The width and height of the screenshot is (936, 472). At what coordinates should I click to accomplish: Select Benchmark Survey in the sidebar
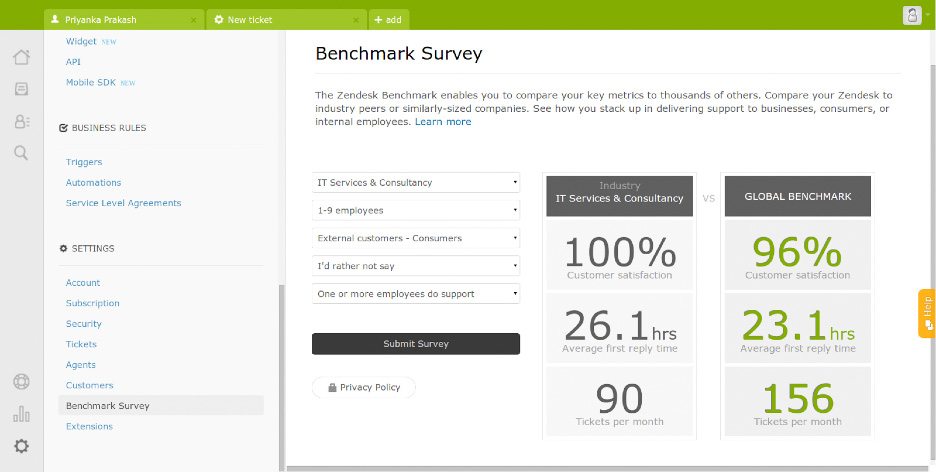pyautogui.click(x=161, y=406)
